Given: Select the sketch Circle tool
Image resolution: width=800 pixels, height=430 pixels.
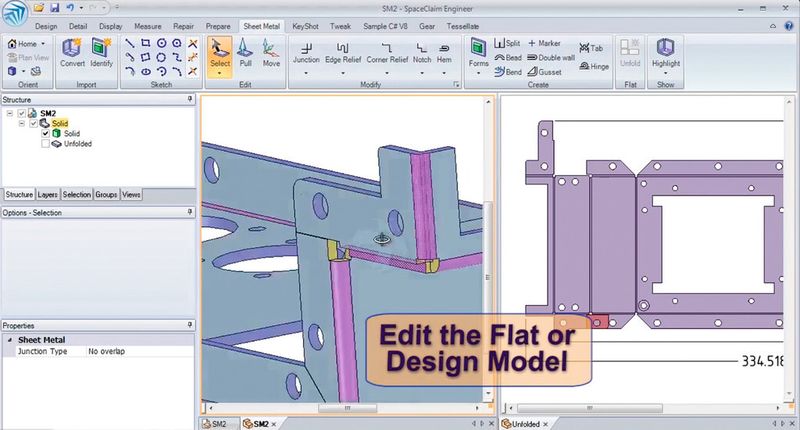Looking at the screenshot, I should click(x=161, y=43).
